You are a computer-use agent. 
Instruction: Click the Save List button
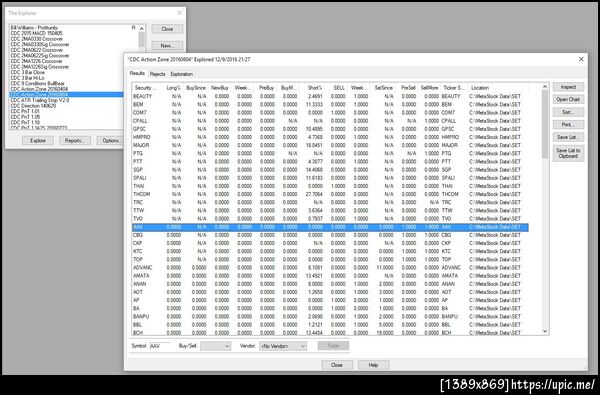point(568,137)
